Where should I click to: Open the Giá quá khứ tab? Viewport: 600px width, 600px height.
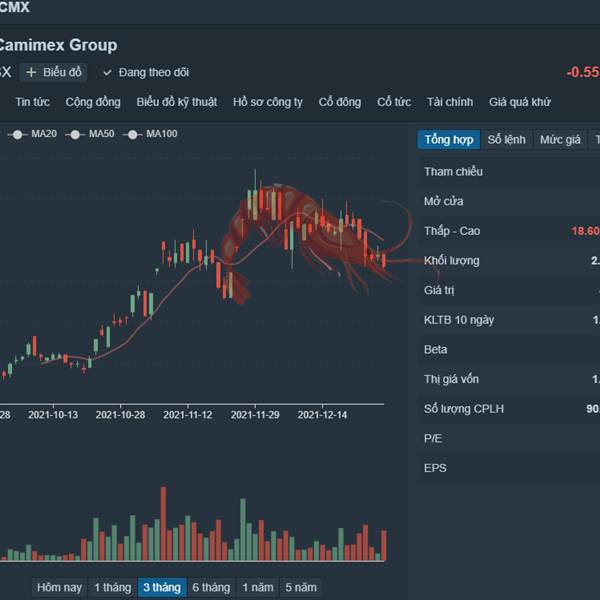tap(520, 102)
